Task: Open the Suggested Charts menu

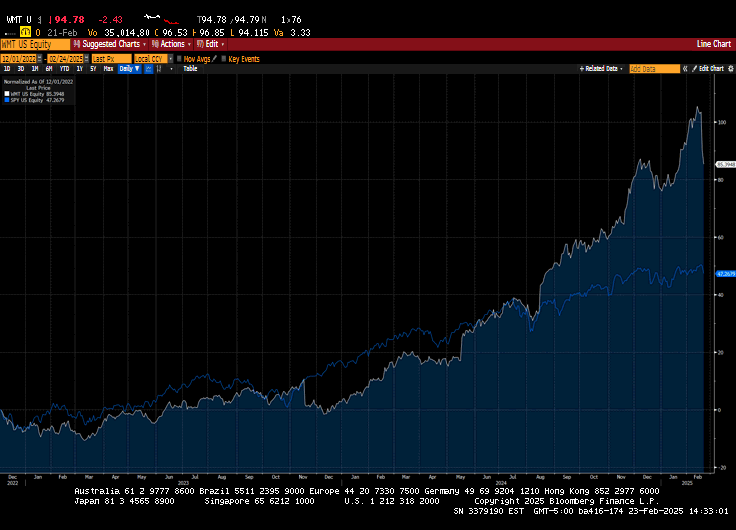Action: [x=113, y=44]
